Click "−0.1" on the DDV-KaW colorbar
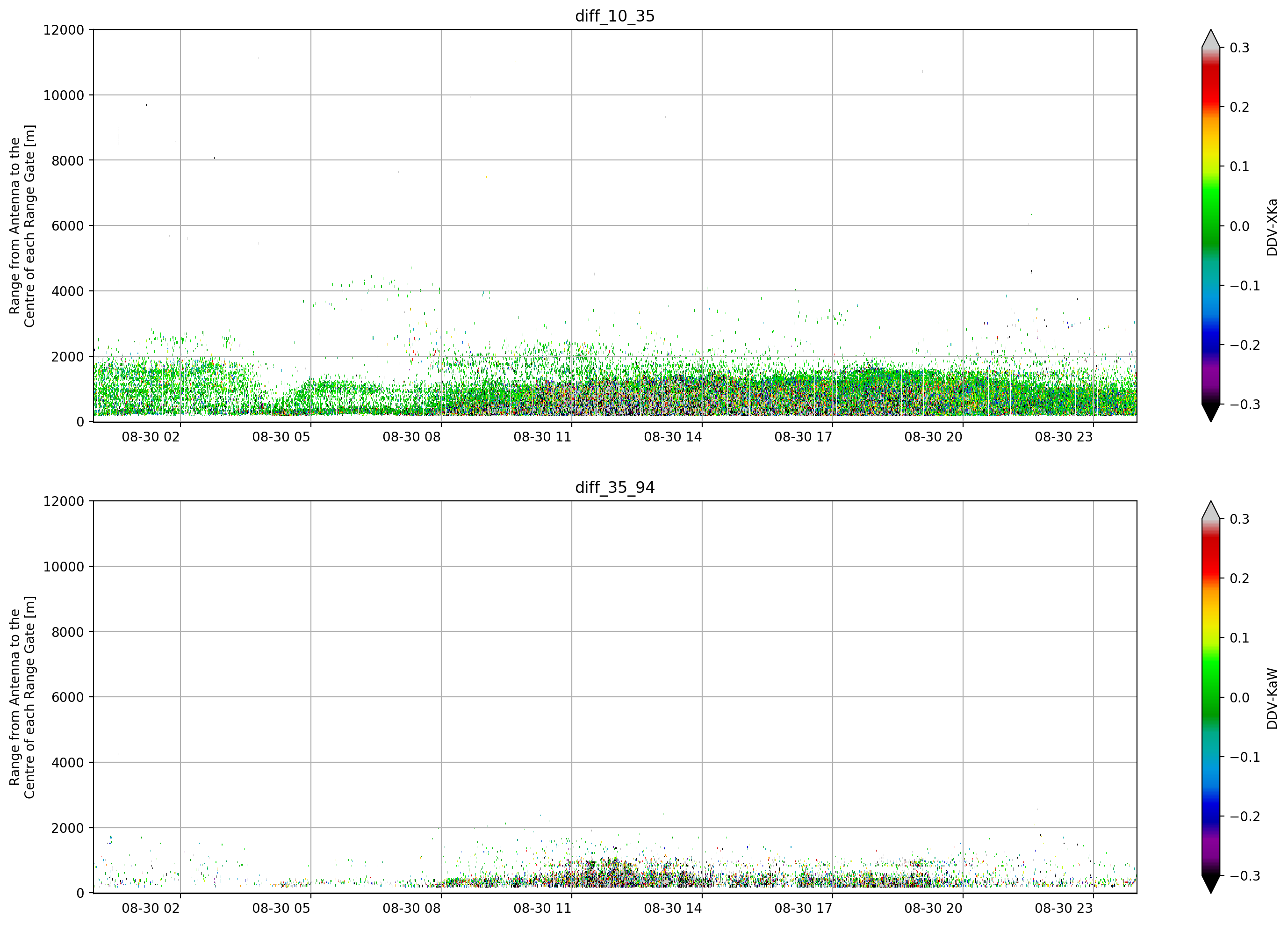1288x925 pixels. (1245, 758)
